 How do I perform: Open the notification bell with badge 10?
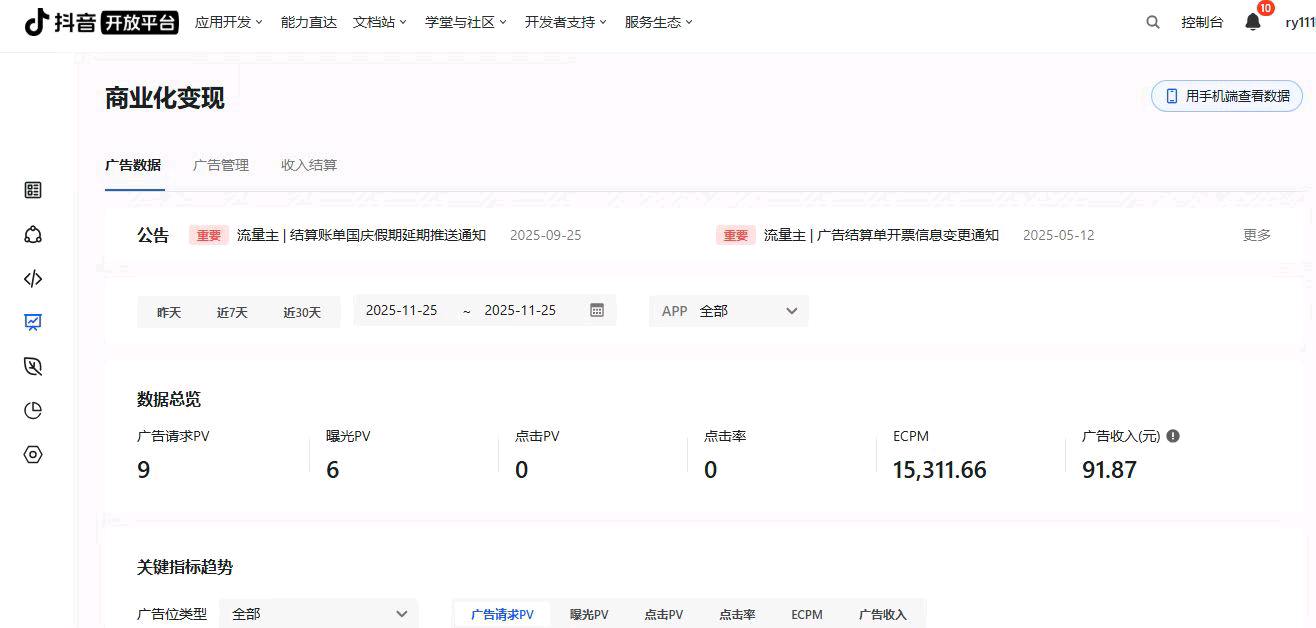1252,21
